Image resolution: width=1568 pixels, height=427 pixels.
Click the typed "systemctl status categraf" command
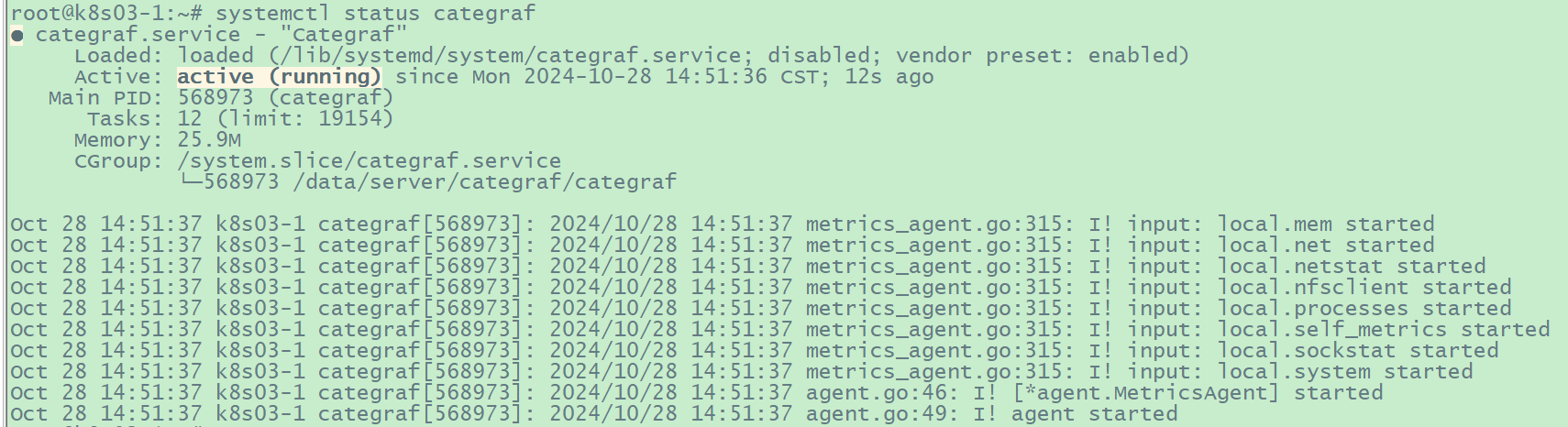(375, 14)
